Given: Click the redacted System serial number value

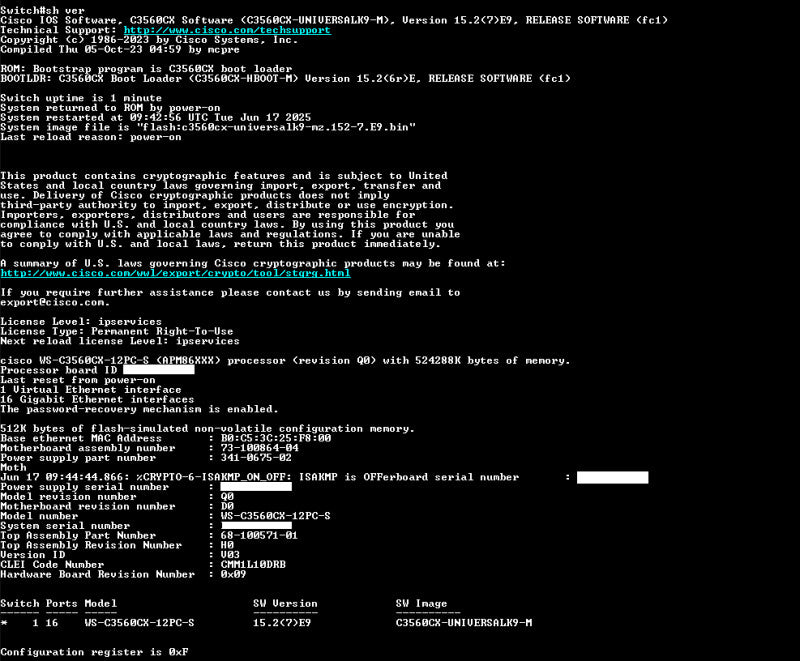Looking at the screenshot, I should click(257, 526).
